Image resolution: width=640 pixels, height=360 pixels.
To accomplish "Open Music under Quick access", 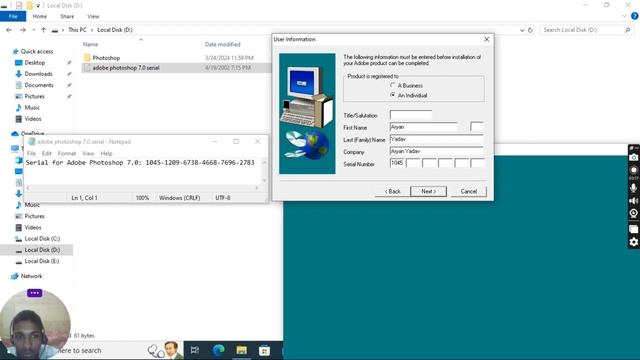I will coord(32,107).
